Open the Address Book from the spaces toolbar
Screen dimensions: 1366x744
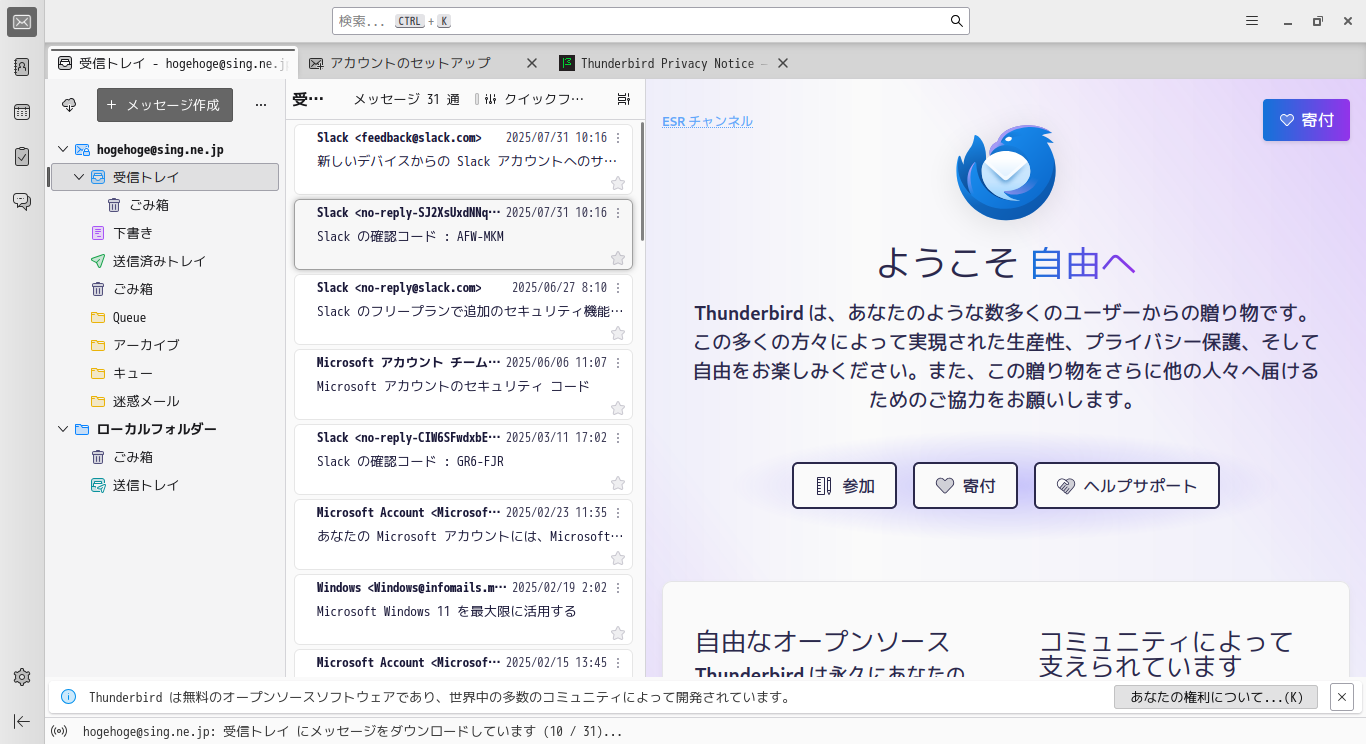(x=22, y=67)
